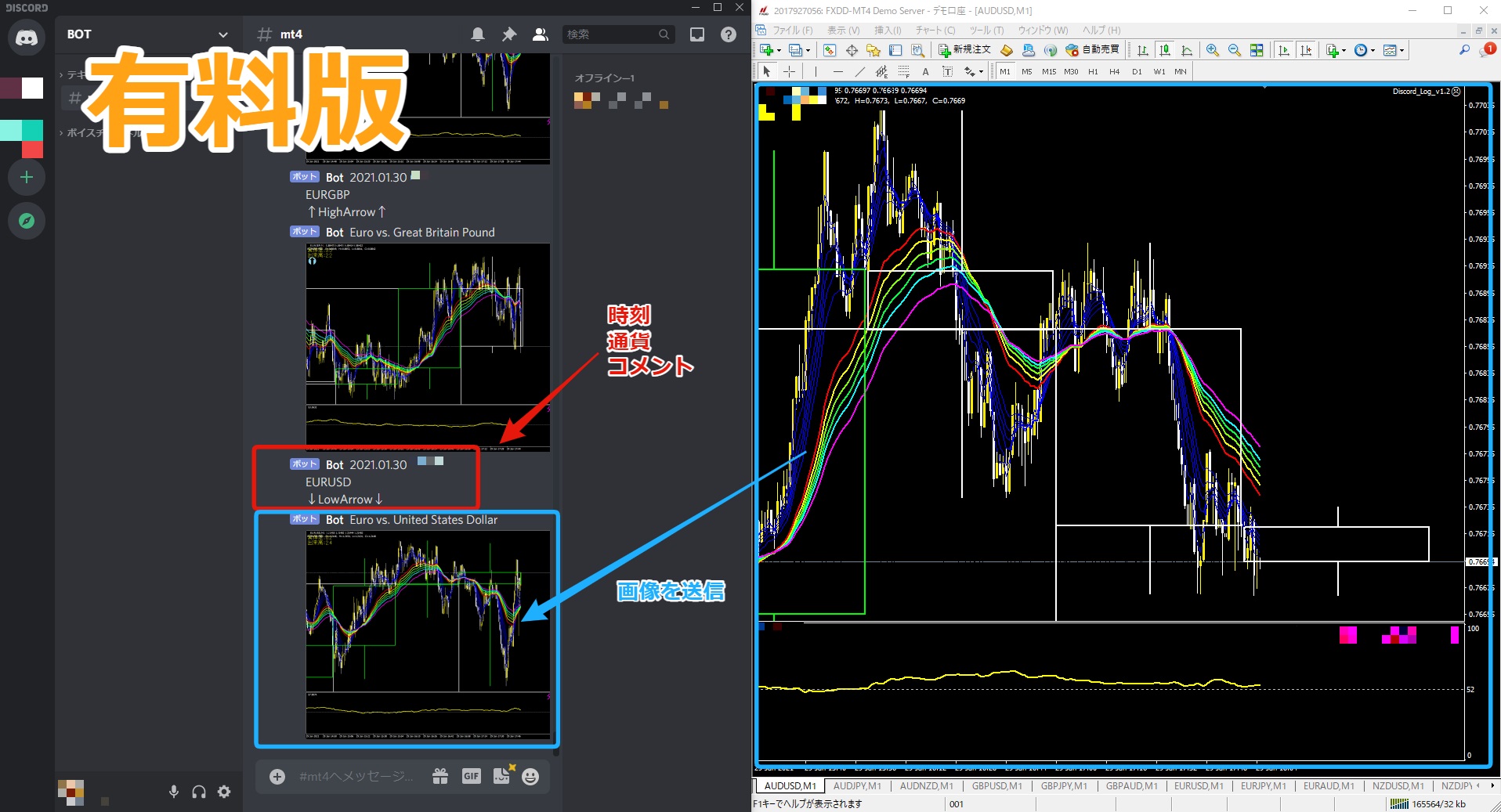
Task: Open the 表示 (V) menu
Action: point(843,31)
